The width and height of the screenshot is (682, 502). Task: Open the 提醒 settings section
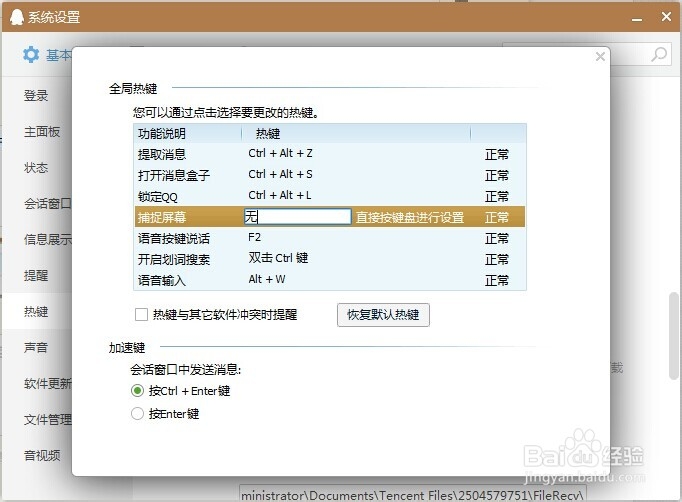(x=36, y=276)
